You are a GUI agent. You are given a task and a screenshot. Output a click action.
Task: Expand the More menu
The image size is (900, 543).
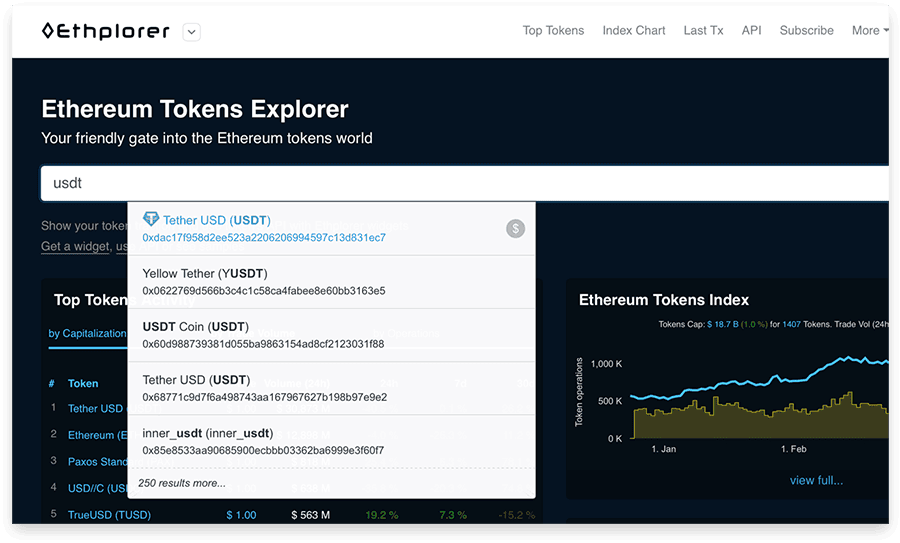tap(870, 30)
